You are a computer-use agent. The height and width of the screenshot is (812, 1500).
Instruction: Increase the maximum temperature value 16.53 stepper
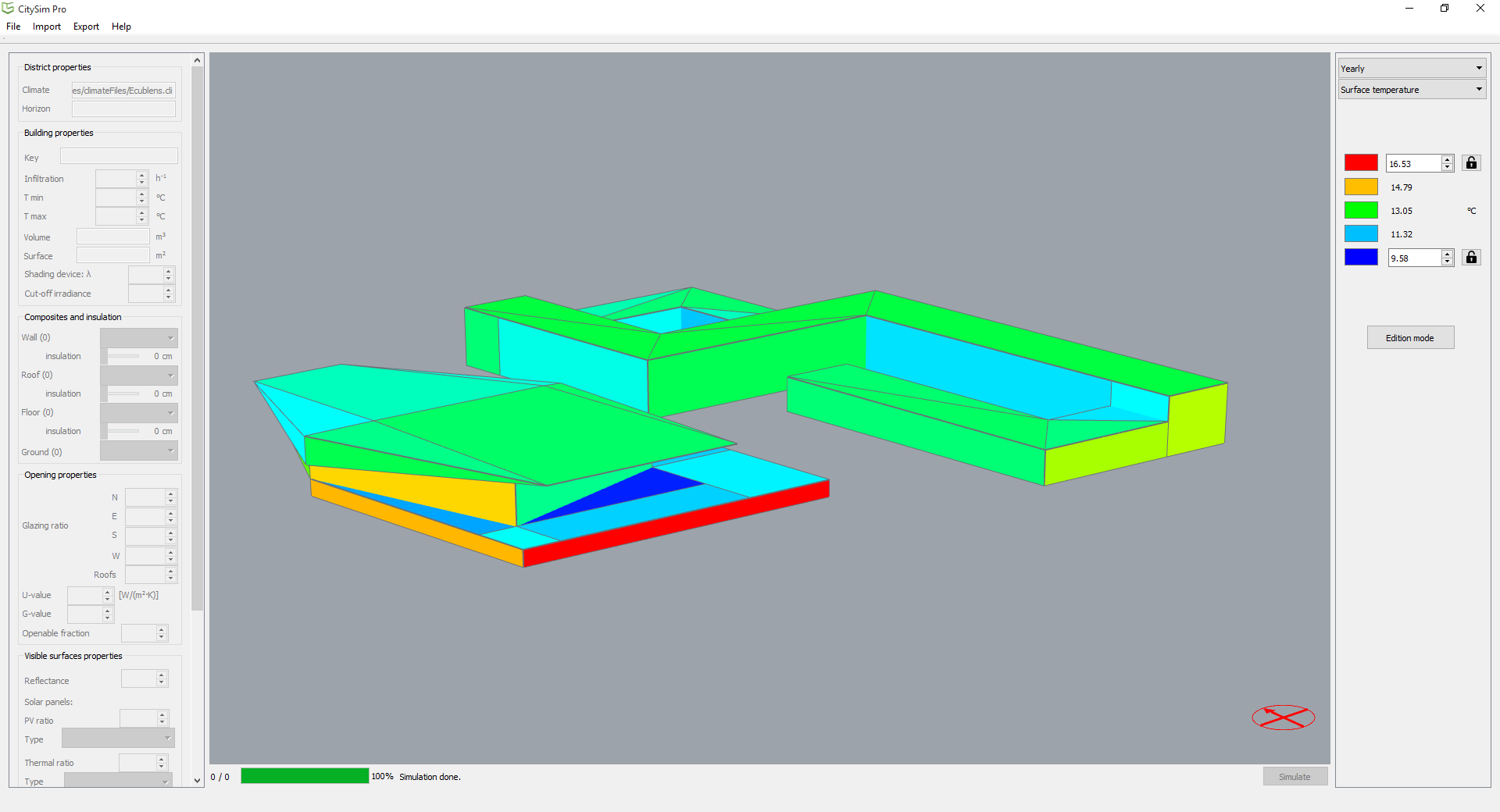pos(1447,159)
